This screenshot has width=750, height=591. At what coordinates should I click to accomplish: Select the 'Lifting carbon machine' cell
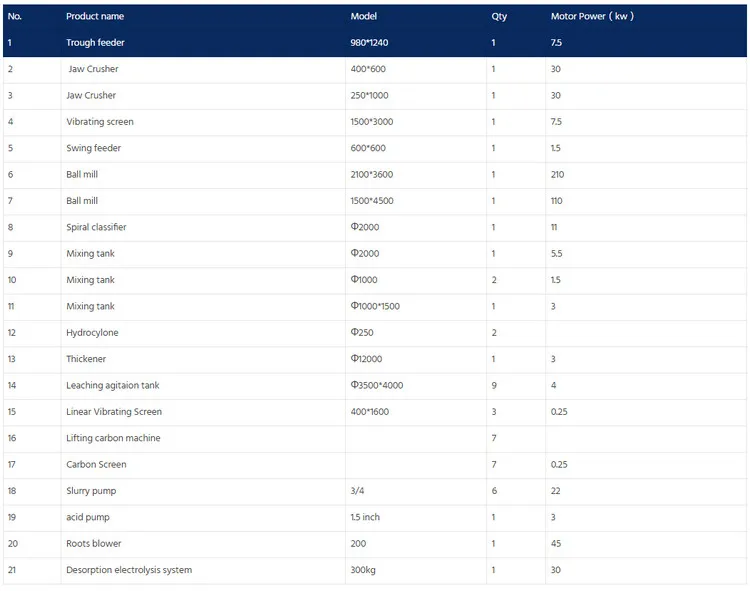[113, 438]
